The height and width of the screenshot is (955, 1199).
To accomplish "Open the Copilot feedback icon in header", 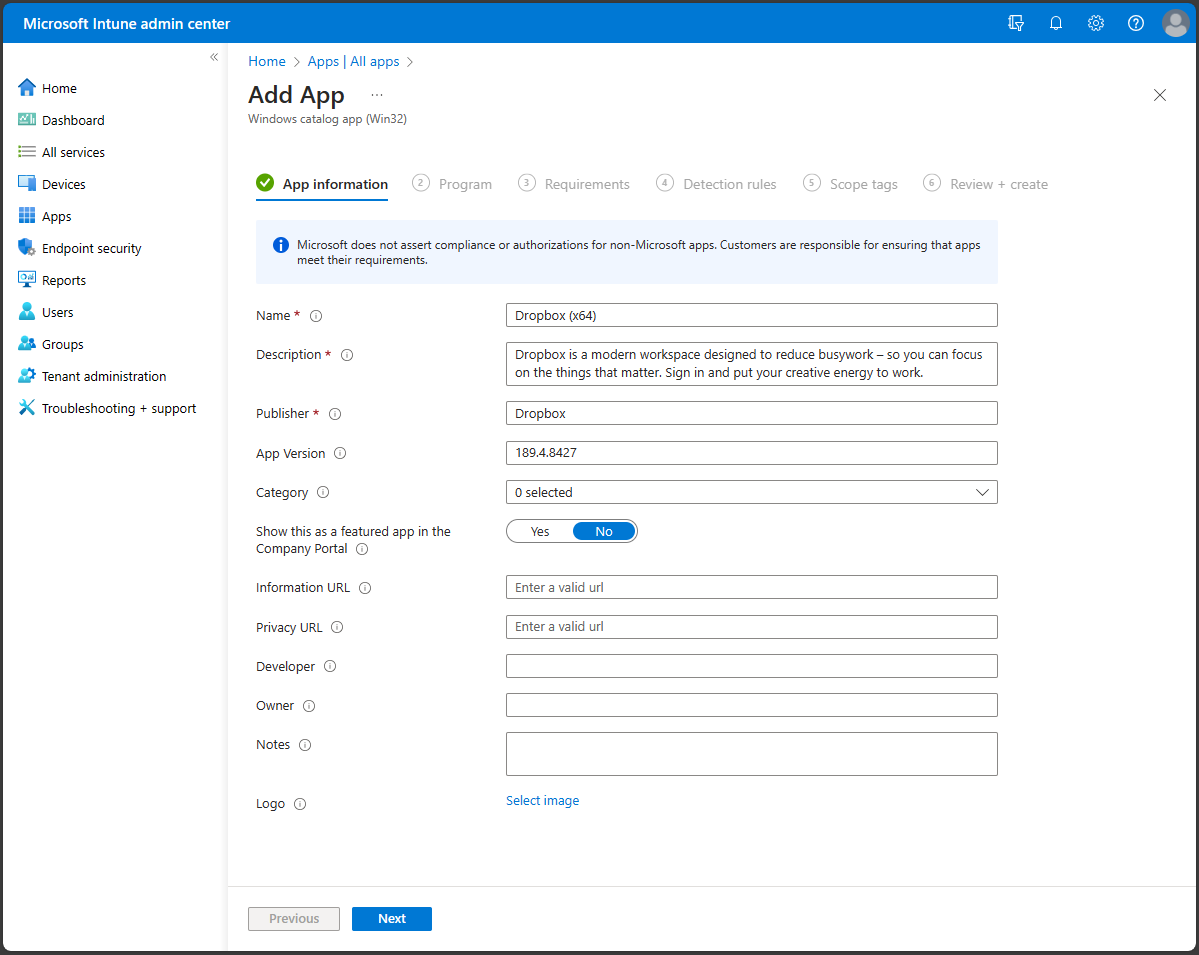I will (1016, 23).
